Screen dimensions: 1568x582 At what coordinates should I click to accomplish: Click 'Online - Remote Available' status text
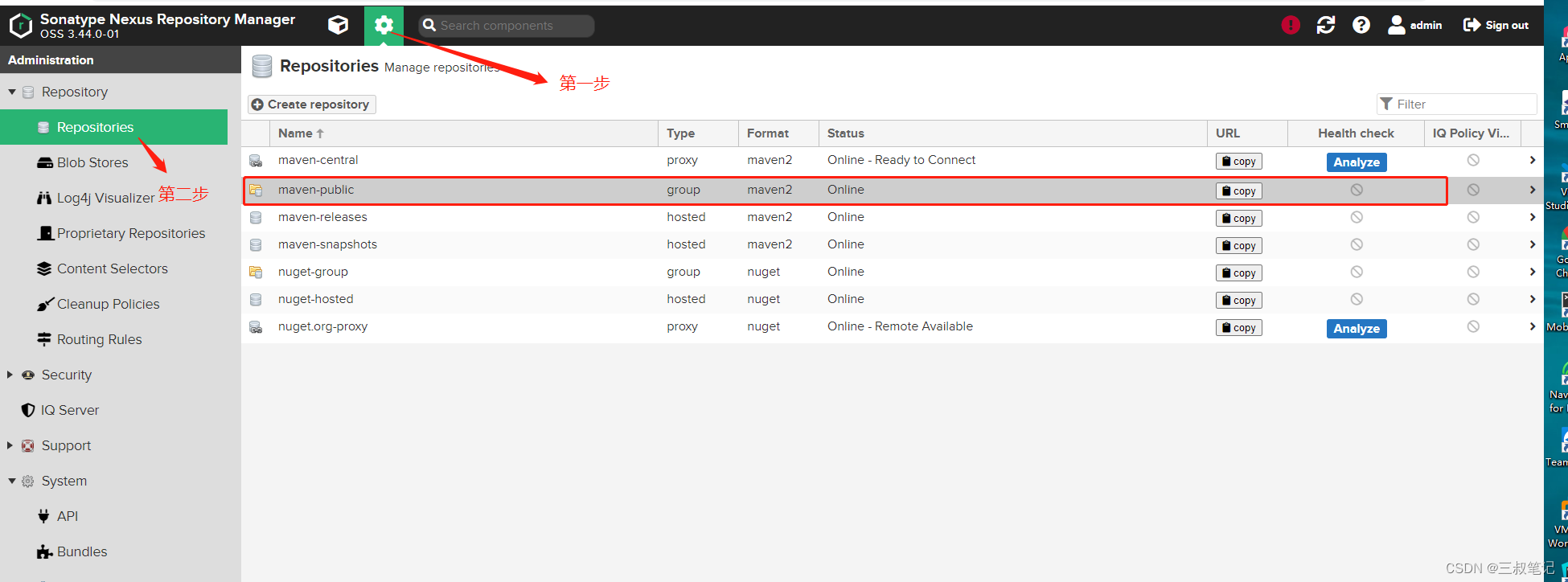(900, 326)
